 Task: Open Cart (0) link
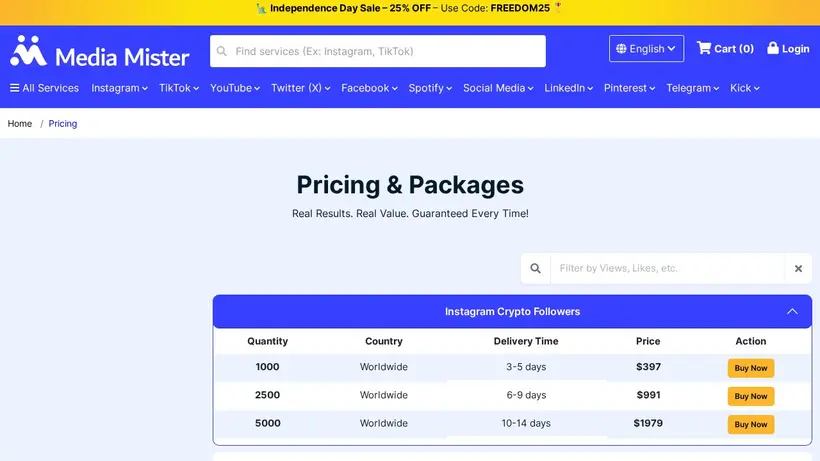pyautogui.click(x=725, y=49)
